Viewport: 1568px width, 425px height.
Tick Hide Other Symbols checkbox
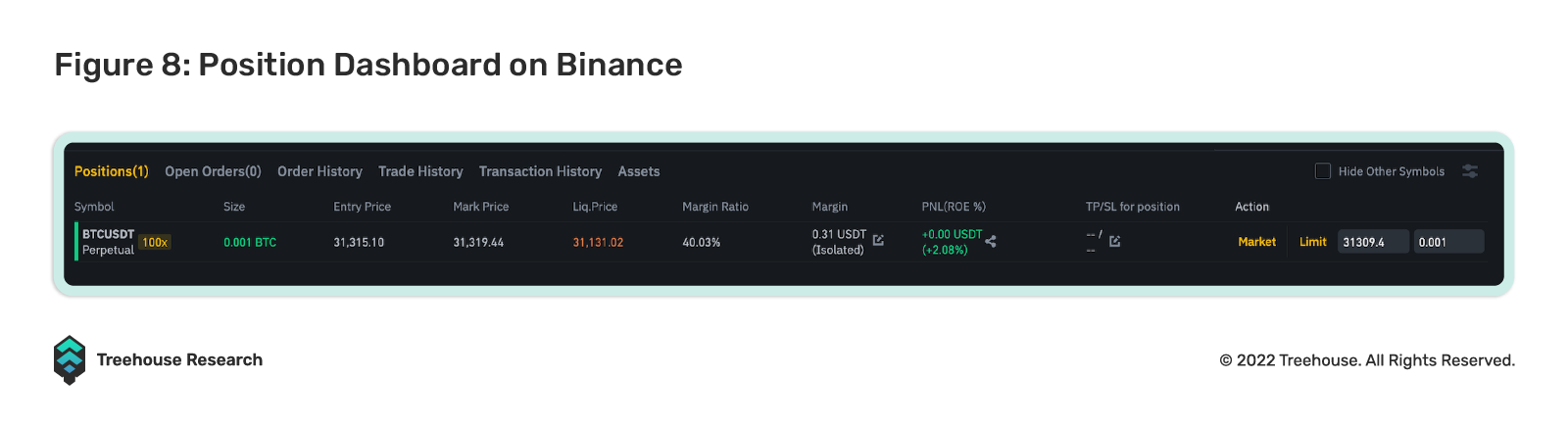(x=1323, y=171)
